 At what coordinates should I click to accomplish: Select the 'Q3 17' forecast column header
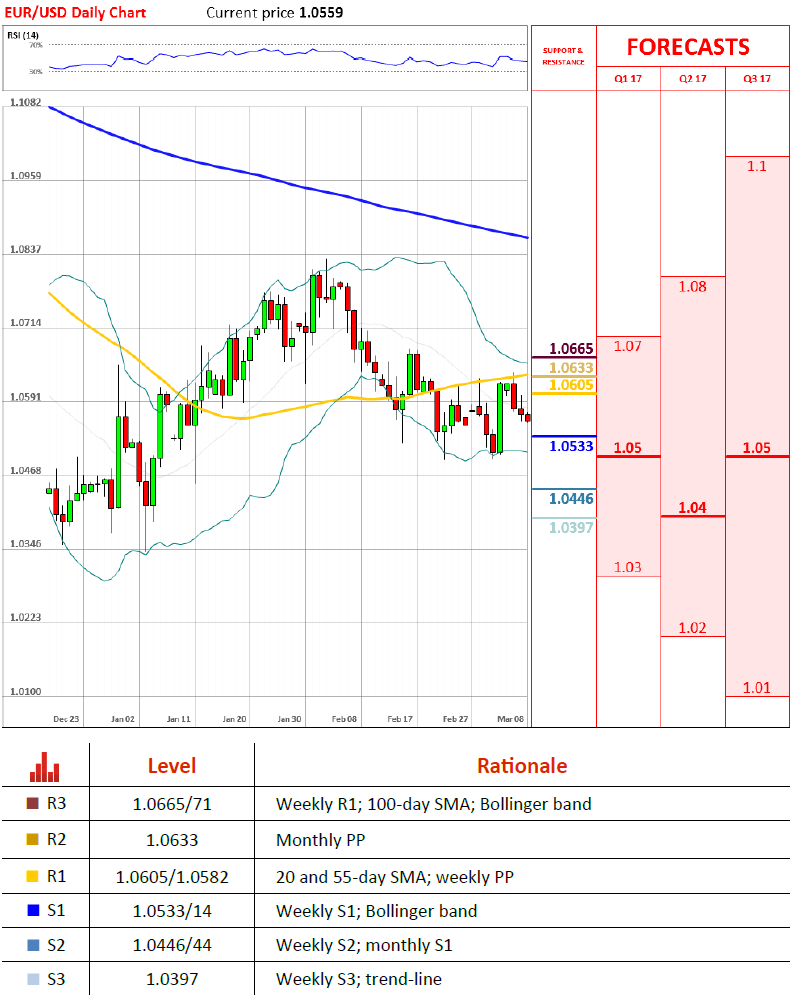coord(757,79)
